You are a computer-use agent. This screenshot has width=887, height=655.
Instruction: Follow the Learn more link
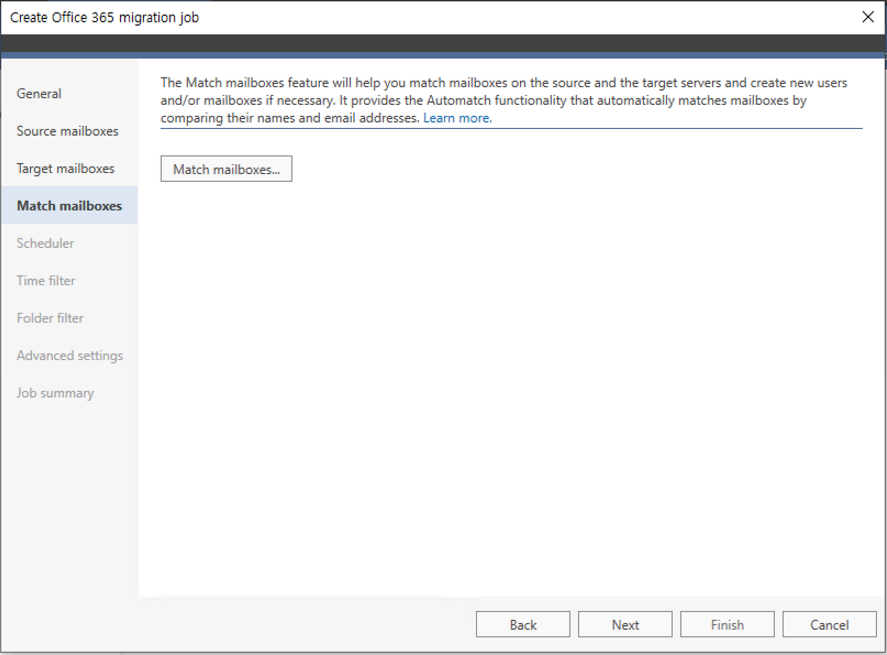[457, 118]
